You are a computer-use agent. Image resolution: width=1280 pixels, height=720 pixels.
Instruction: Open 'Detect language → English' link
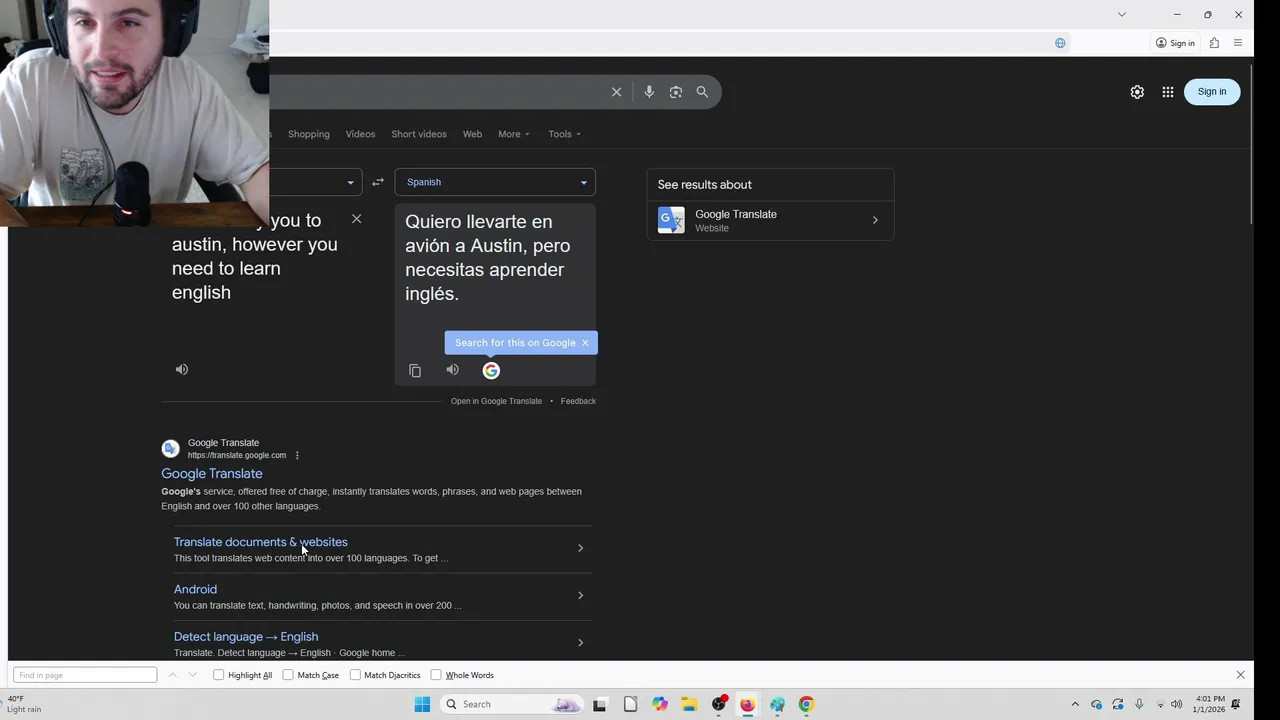tap(246, 637)
